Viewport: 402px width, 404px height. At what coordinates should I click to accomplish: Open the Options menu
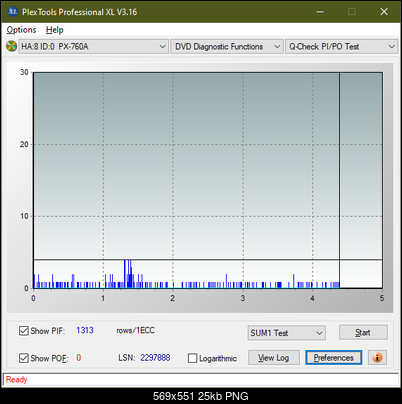(21, 30)
